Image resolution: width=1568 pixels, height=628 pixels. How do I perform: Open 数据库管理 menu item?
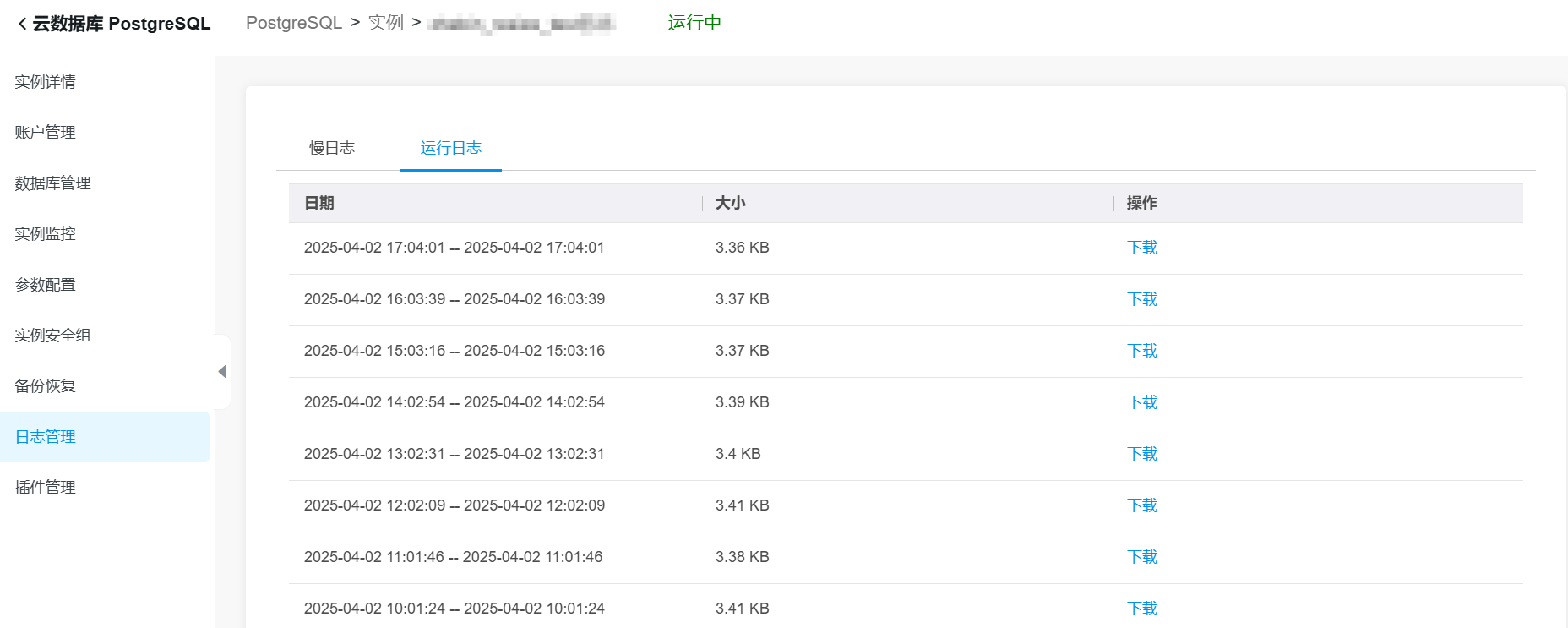[52, 183]
